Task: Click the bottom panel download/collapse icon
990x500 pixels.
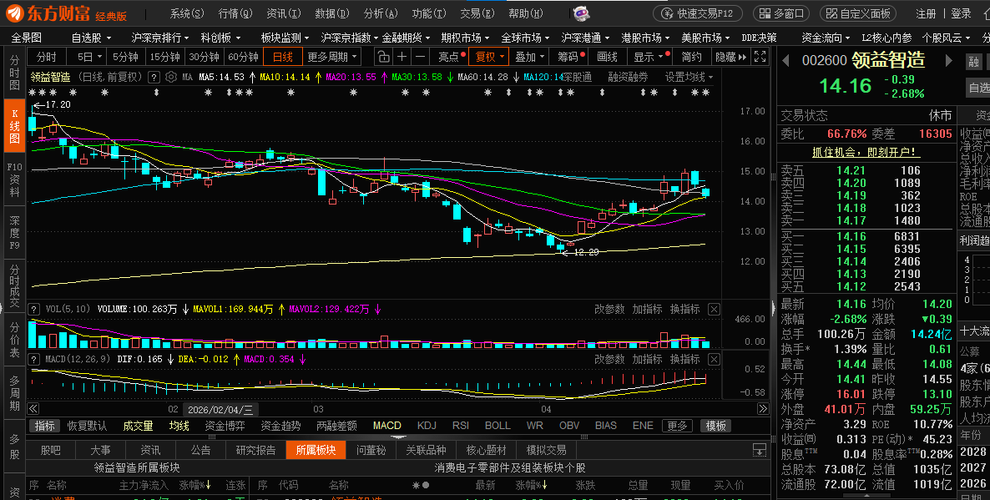Action: click(760, 450)
